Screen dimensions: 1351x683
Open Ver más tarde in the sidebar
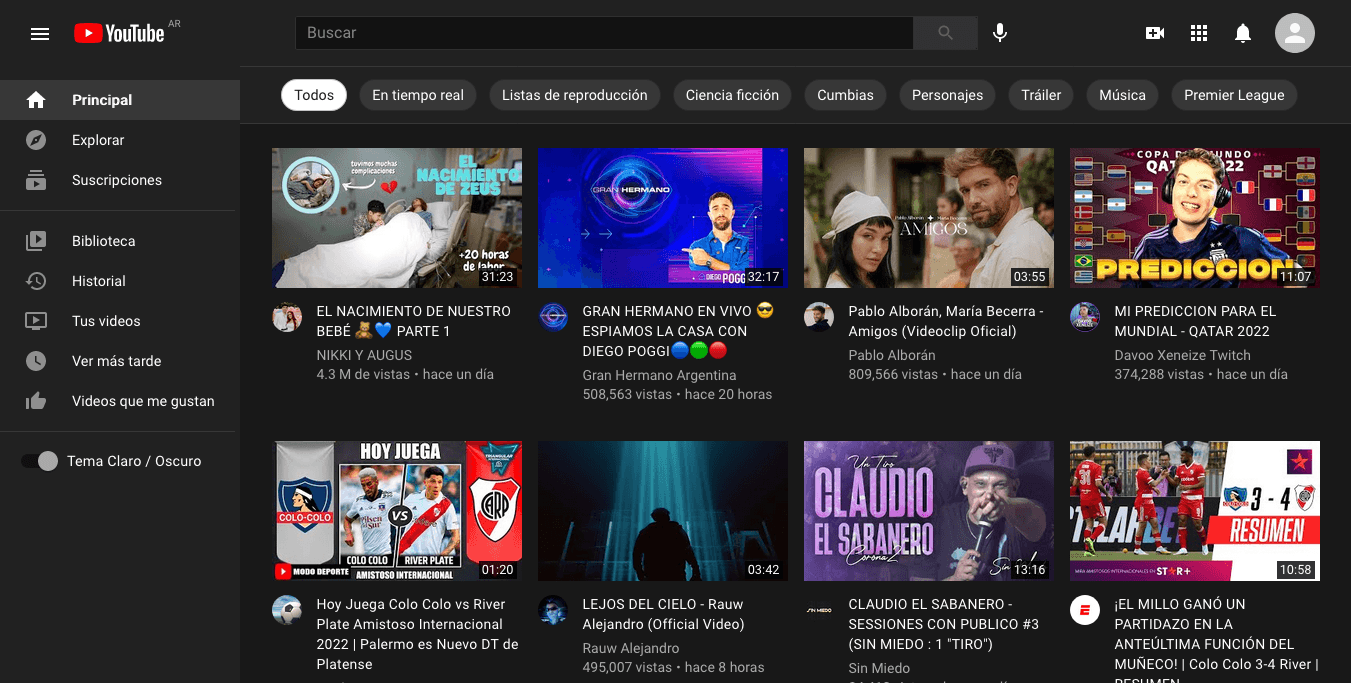(x=120, y=361)
